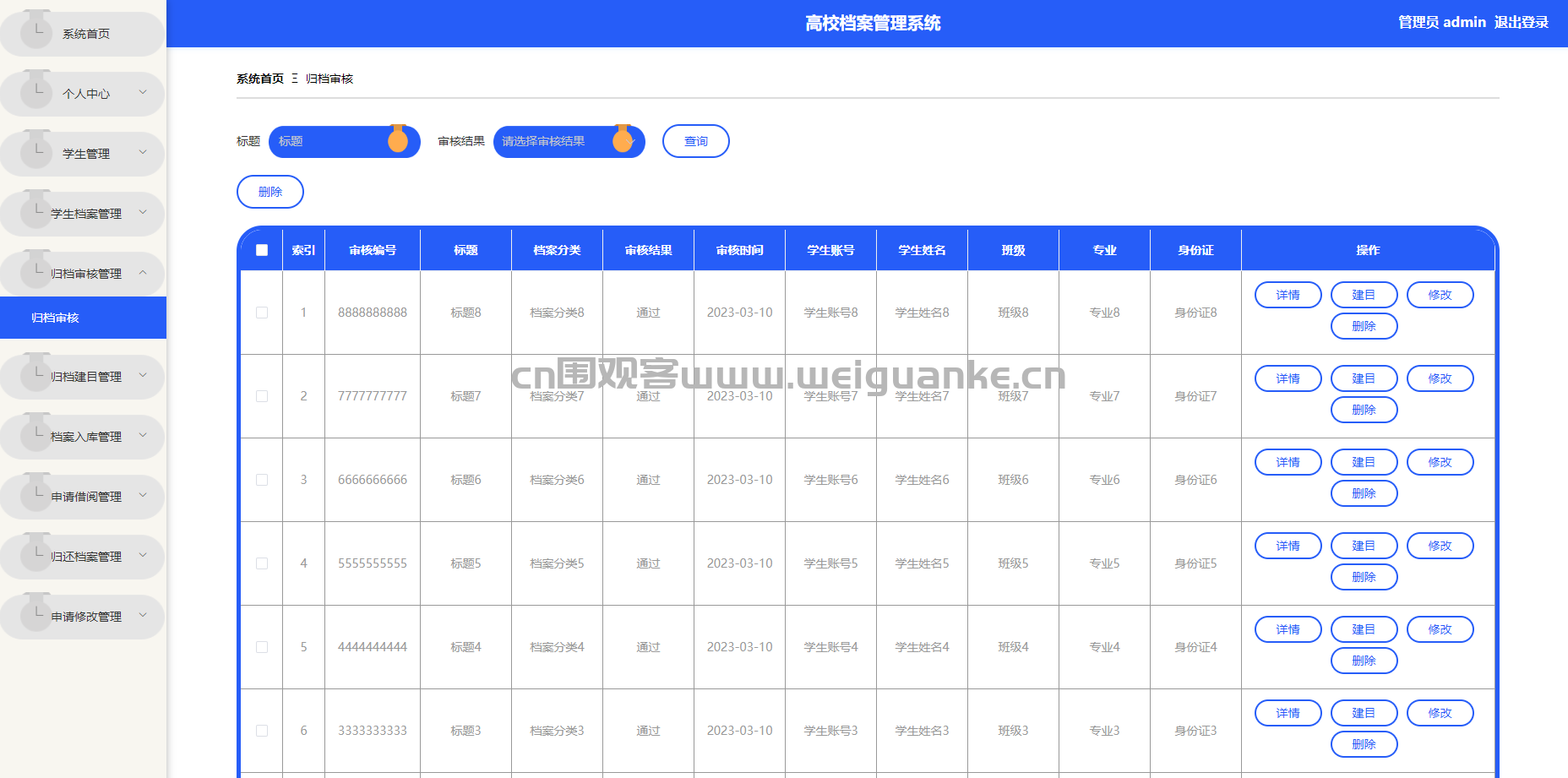
Task: Click the icon beside 个人中心 menu
Action: click(x=36, y=90)
